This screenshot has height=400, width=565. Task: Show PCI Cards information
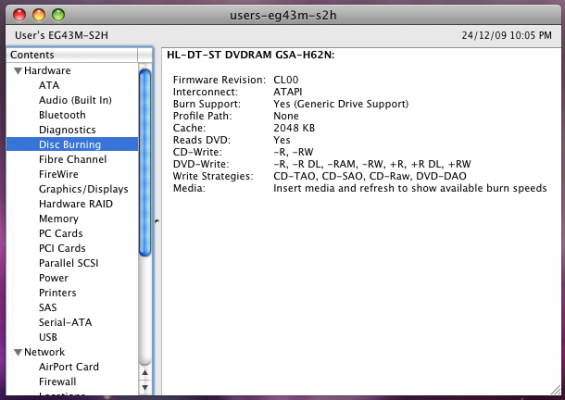click(x=62, y=248)
